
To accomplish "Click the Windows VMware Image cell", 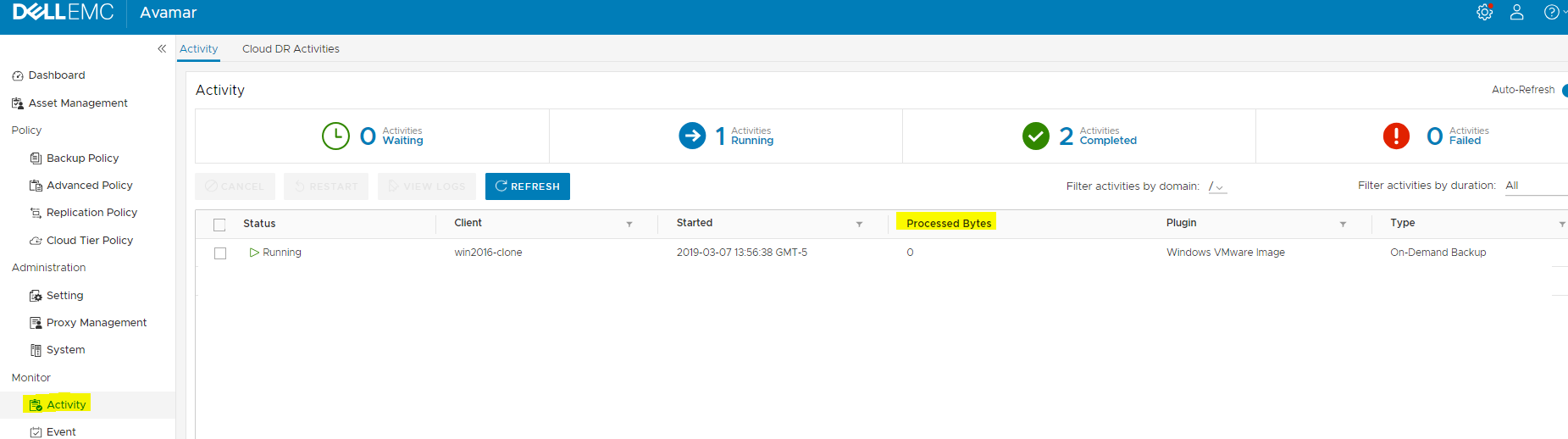I will [1226, 253].
